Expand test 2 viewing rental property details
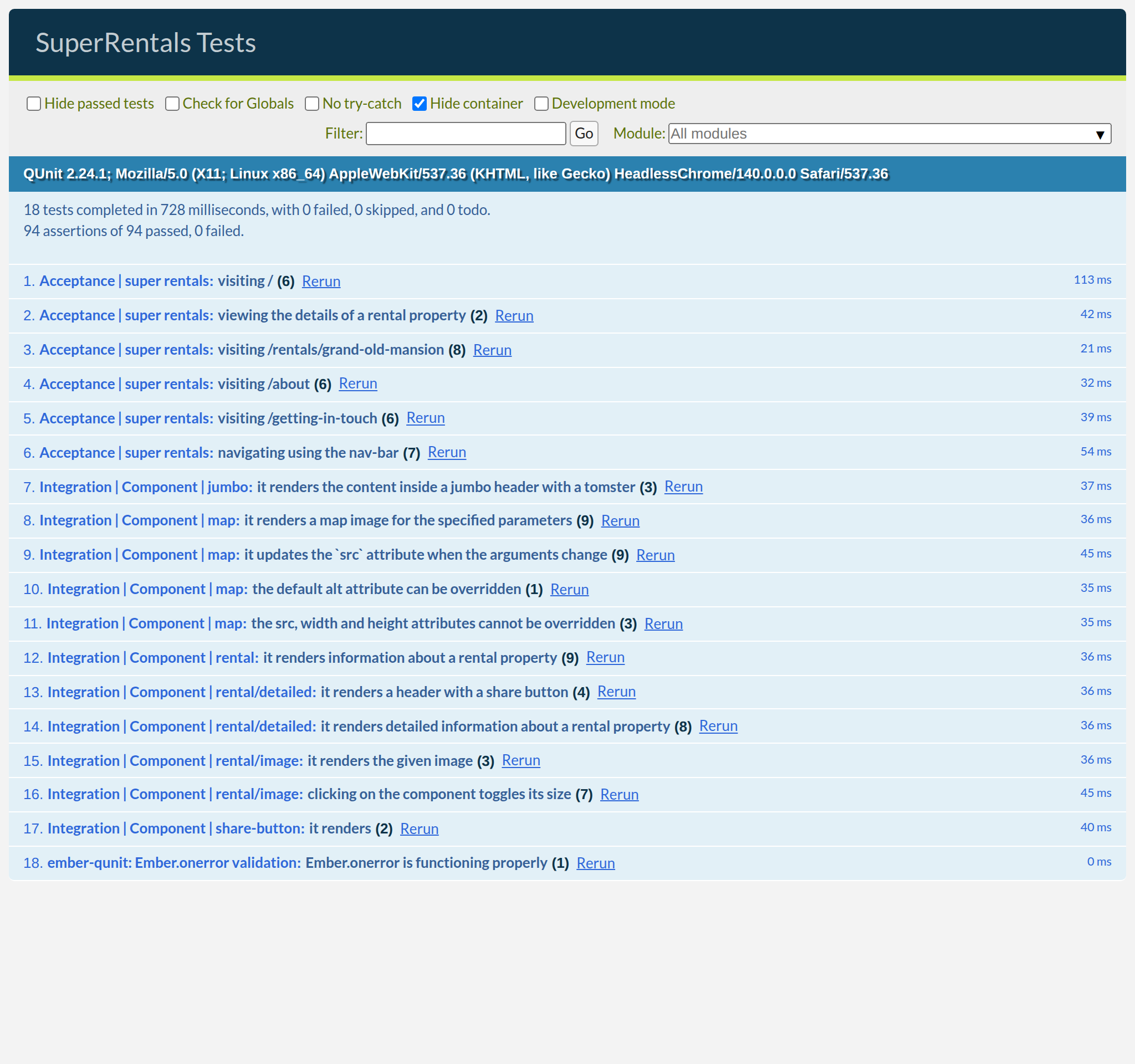Viewport: 1135px width, 1064px height. 341,316
